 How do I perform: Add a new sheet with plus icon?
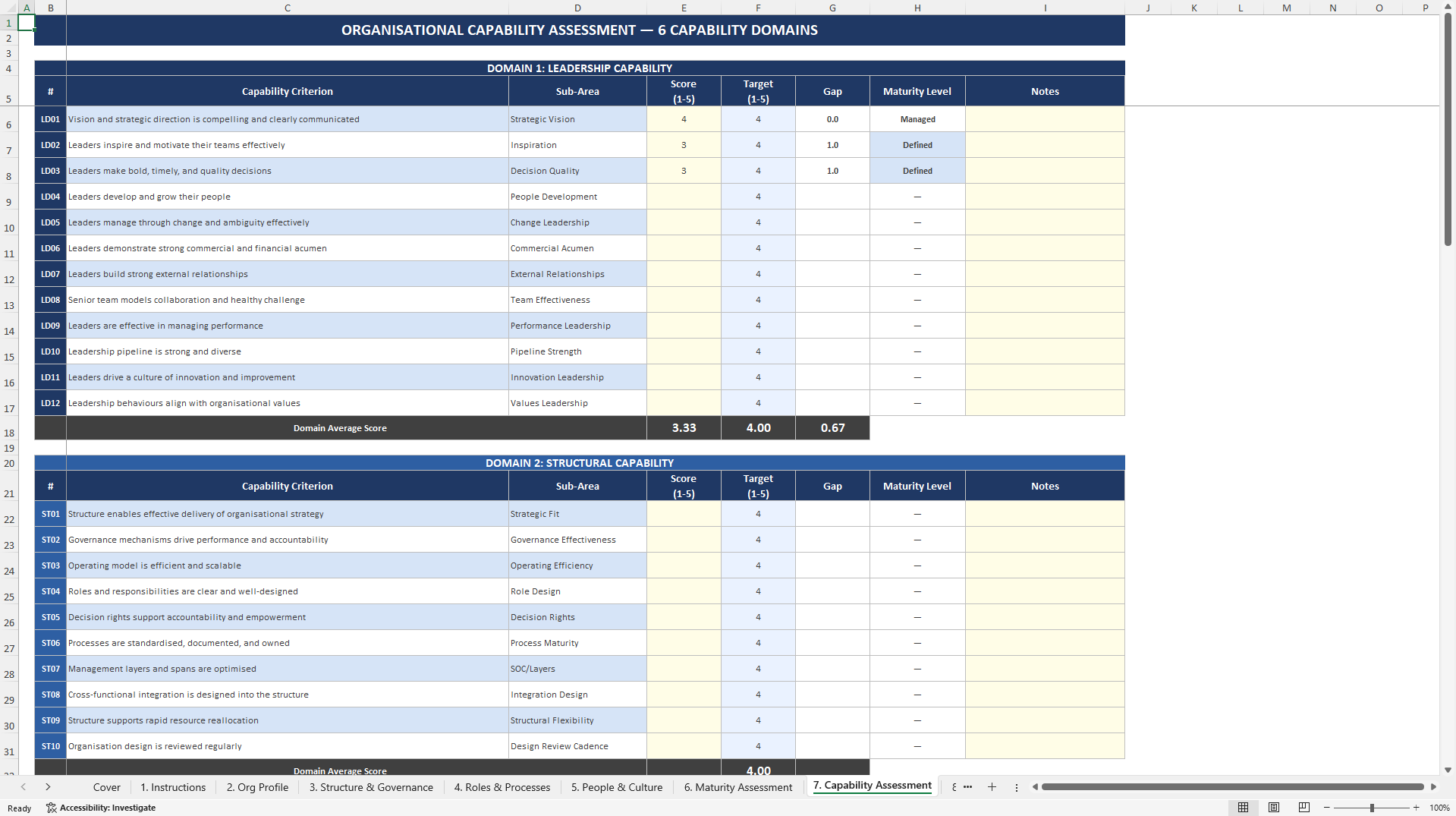click(x=992, y=787)
